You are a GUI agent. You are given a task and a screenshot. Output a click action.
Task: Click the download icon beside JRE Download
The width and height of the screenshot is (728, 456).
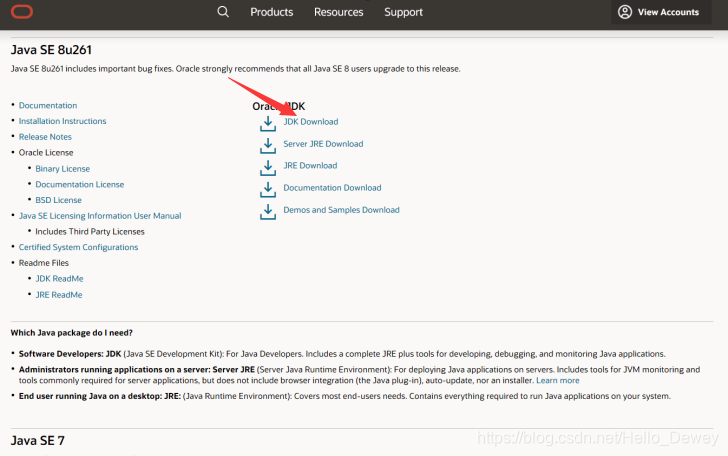click(268, 168)
